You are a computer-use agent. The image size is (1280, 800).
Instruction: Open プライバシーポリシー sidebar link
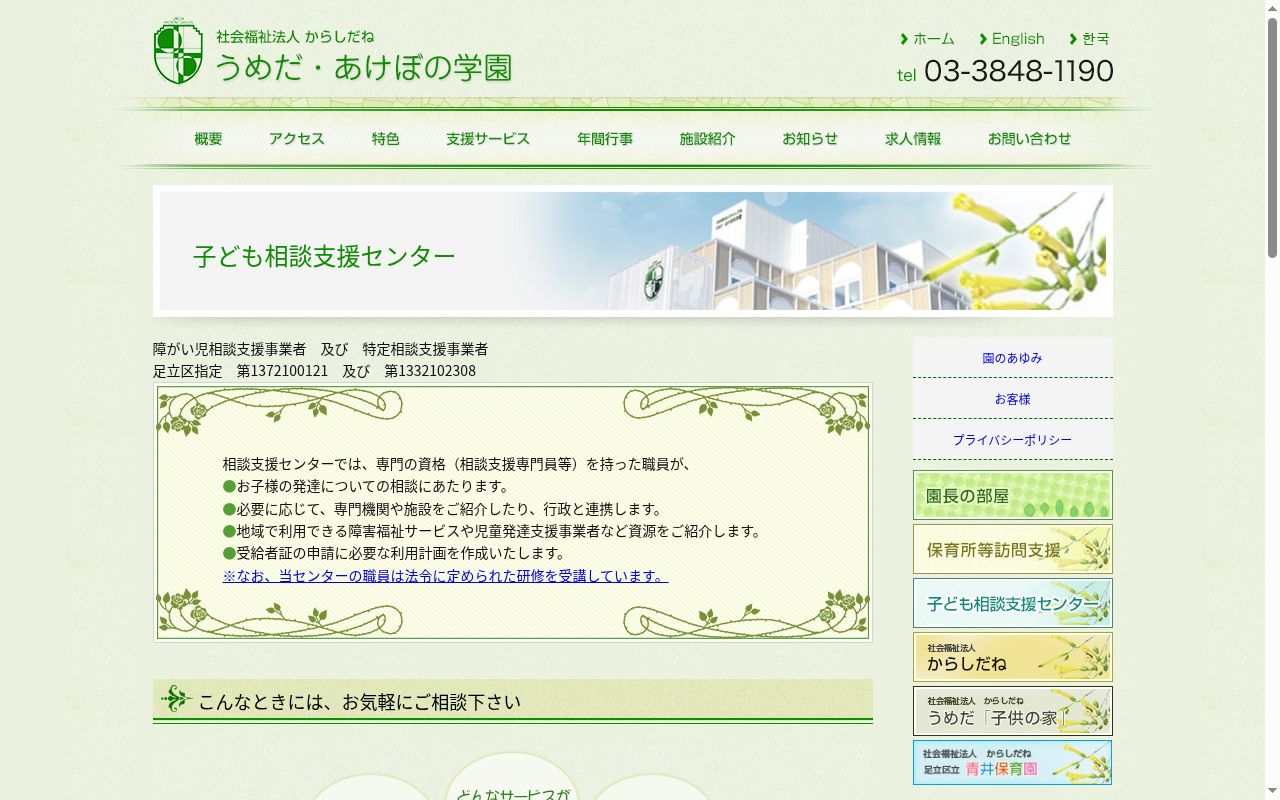click(1012, 440)
